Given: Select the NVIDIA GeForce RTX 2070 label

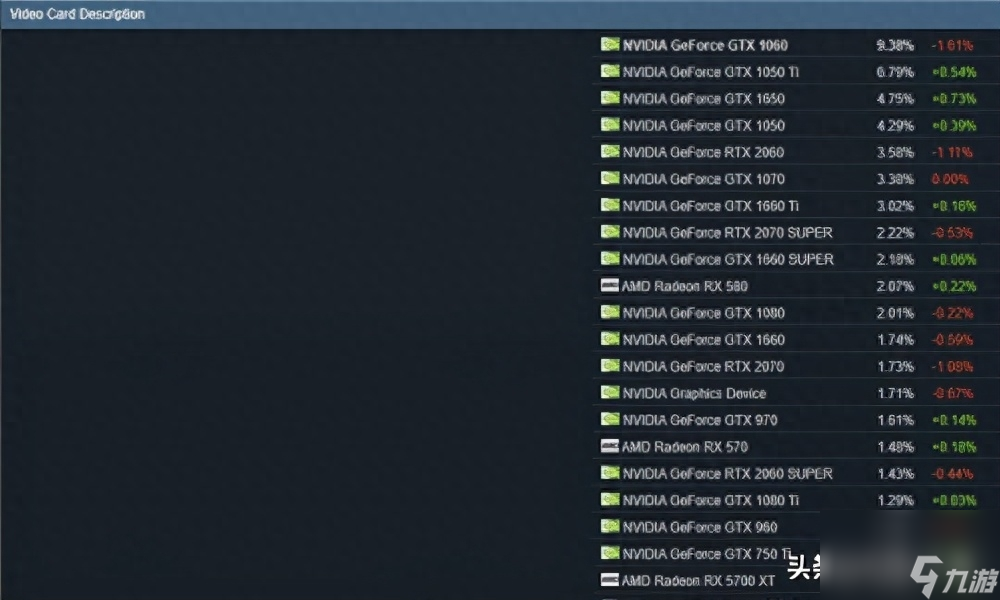Looking at the screenshot, I should [x=703, y=367].
